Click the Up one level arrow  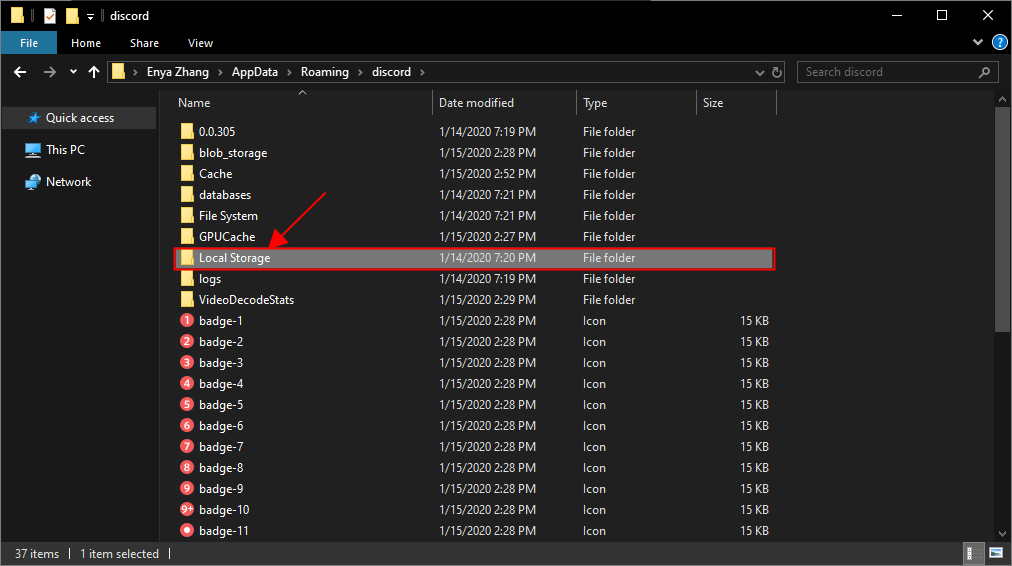(94, 72)
